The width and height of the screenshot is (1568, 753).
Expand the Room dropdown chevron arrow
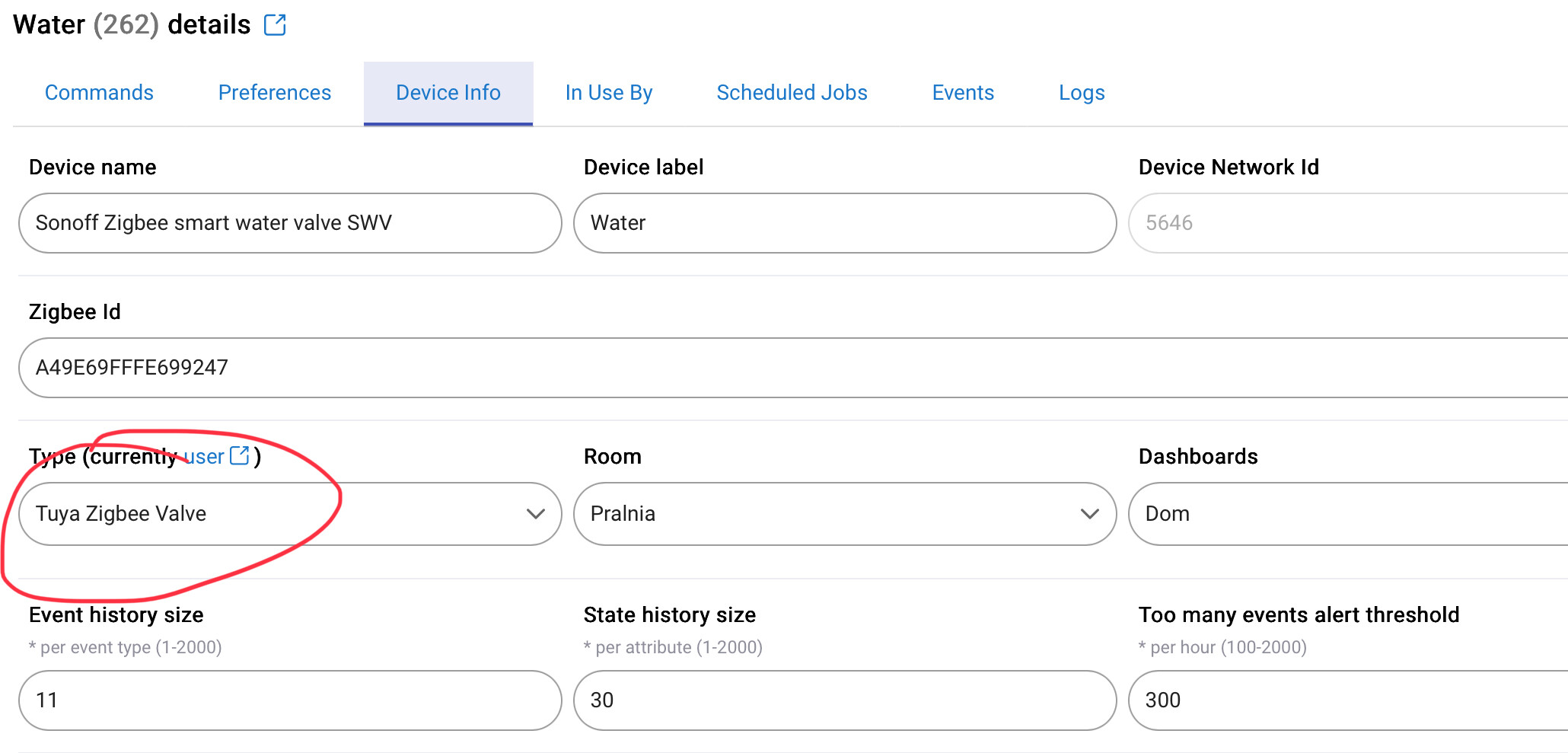point(1090,514)
